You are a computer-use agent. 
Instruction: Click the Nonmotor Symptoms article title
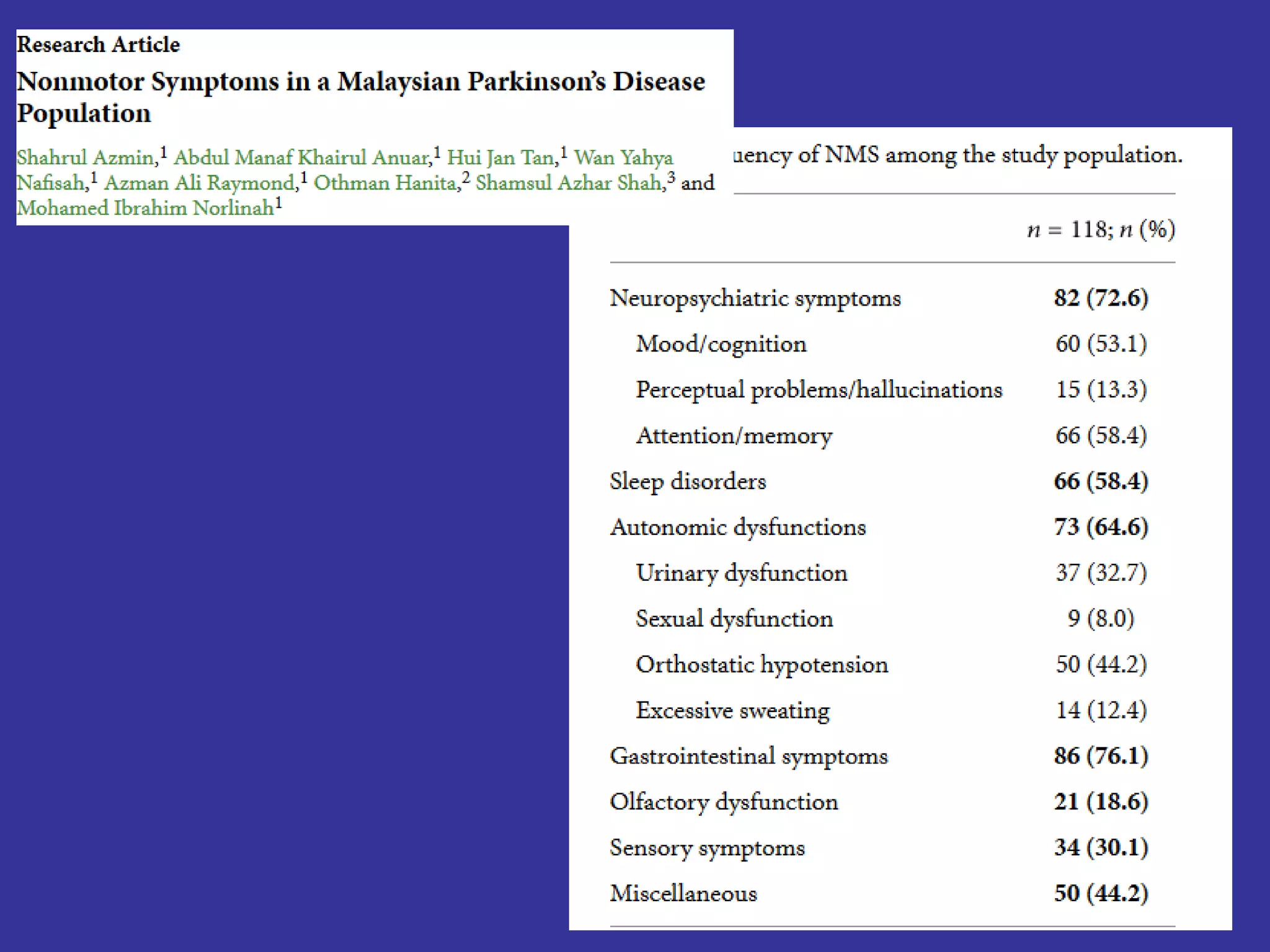360,82
